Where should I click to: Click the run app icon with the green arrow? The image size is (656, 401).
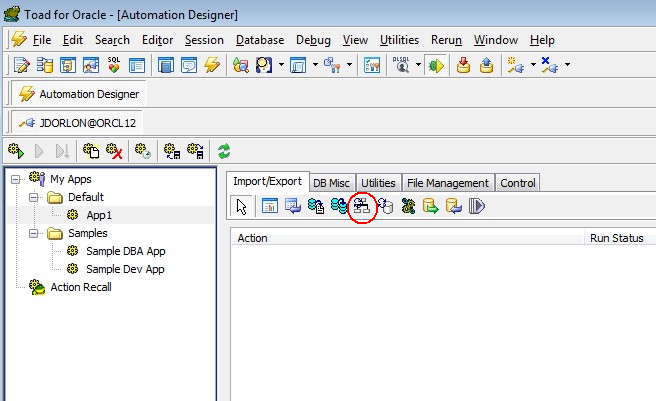coord(15,151)
